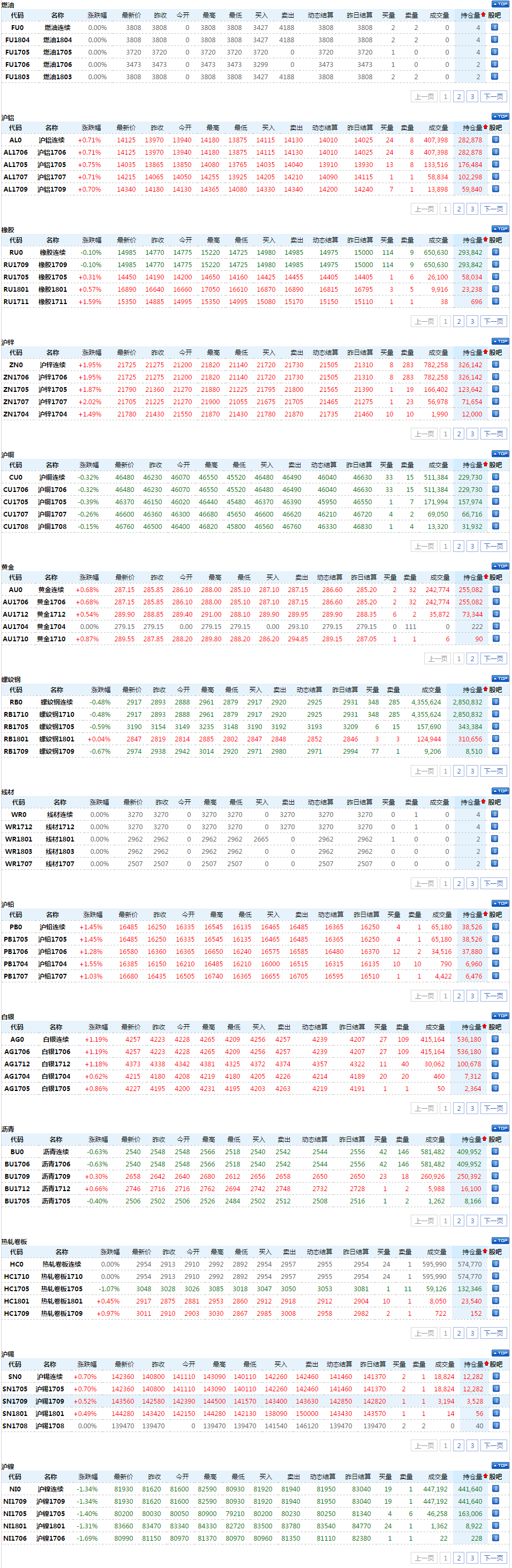The width and height of the screenshot is (512, 1568).
Task: Open the 股吧 icon in the BU1709 row
Action: (x=495, y=1176)
